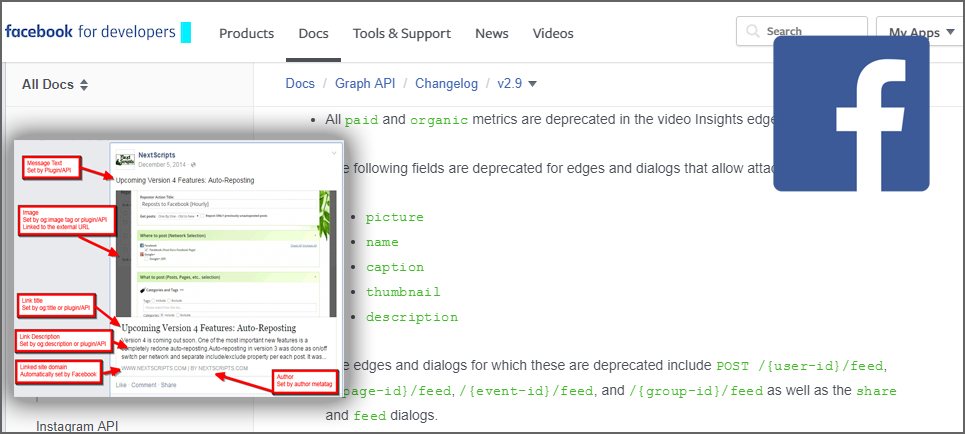
Task: Click the 'picture' field name
Action: (395, 217)
